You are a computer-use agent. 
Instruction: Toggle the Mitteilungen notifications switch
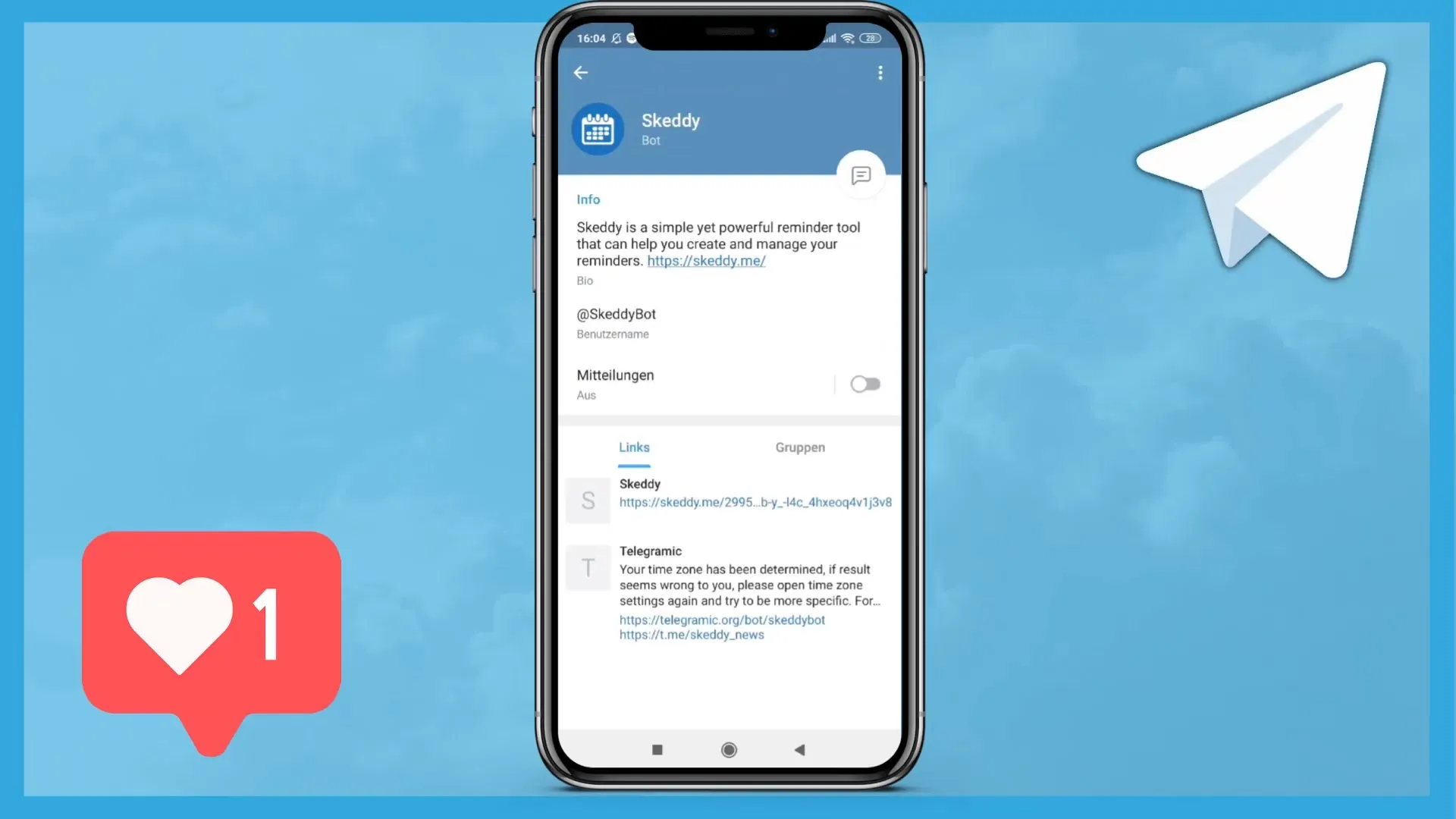pos(862,384)
